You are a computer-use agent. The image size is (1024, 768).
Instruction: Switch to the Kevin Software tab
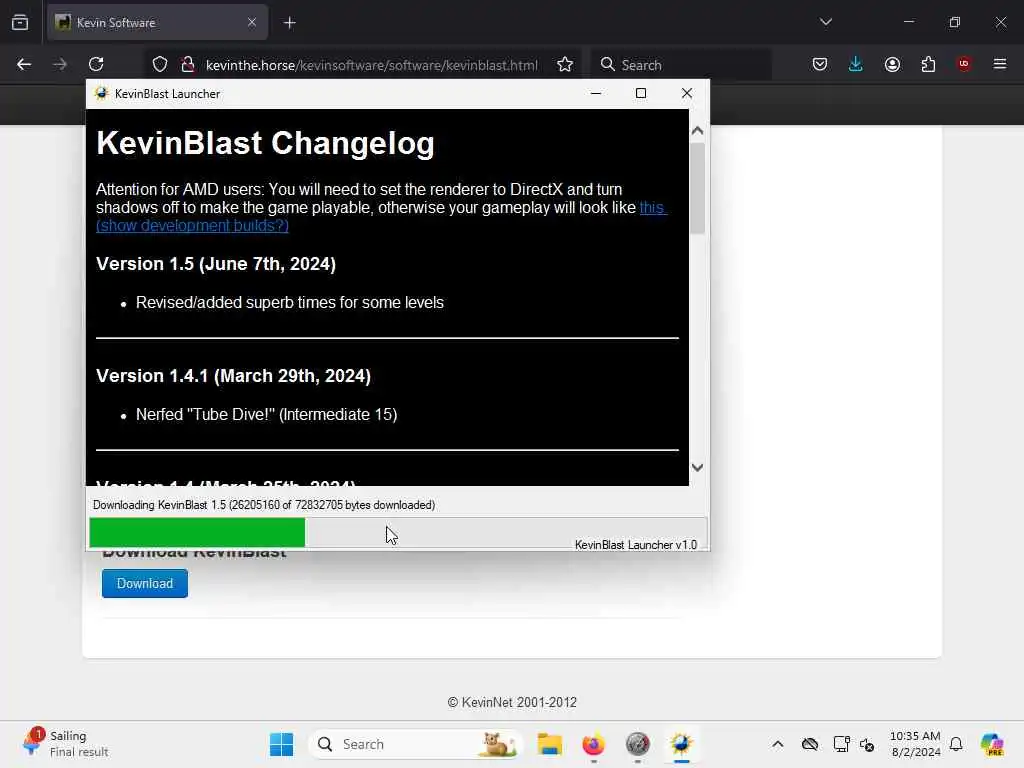pyautogui.click(x=157, y=23)
